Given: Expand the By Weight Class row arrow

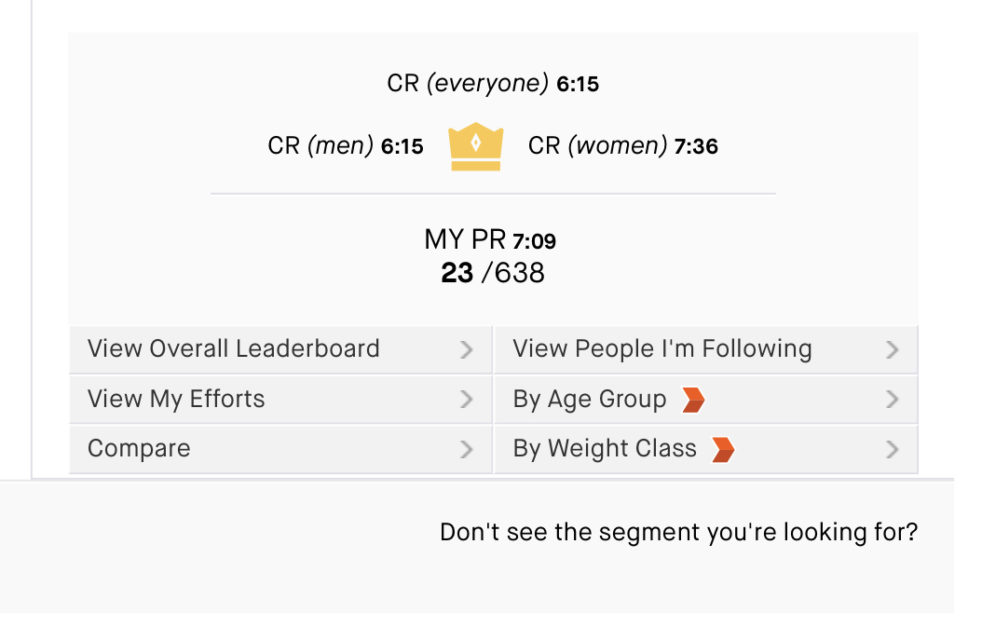Looking at the screenshot, I should tap(892, 450).
